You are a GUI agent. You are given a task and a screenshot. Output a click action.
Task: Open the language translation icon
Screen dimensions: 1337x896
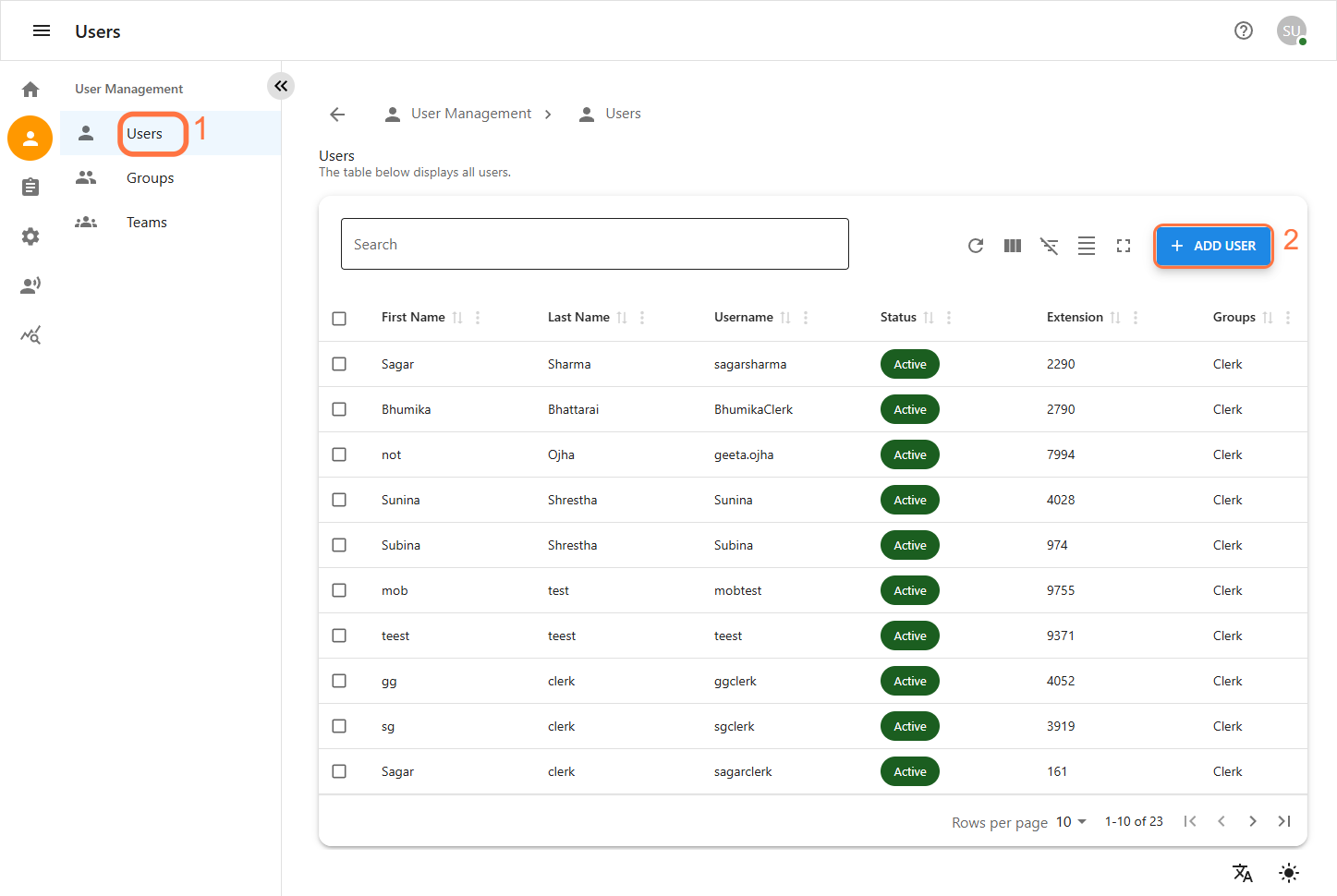click(1243, 873)
